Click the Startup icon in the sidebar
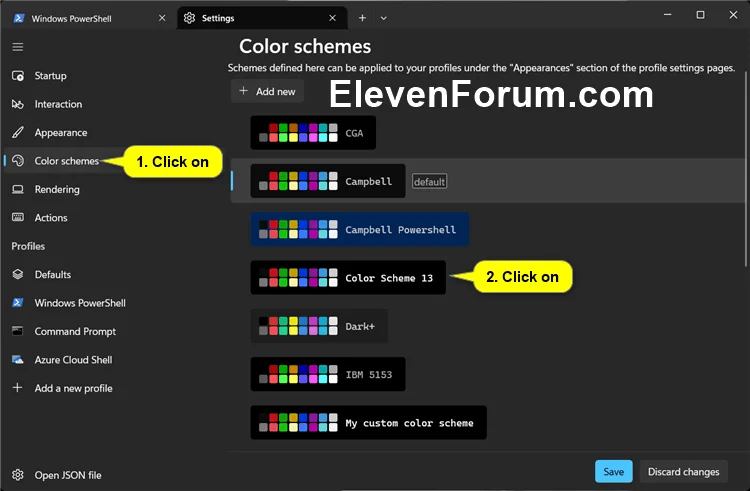 [x=18, y=76]
